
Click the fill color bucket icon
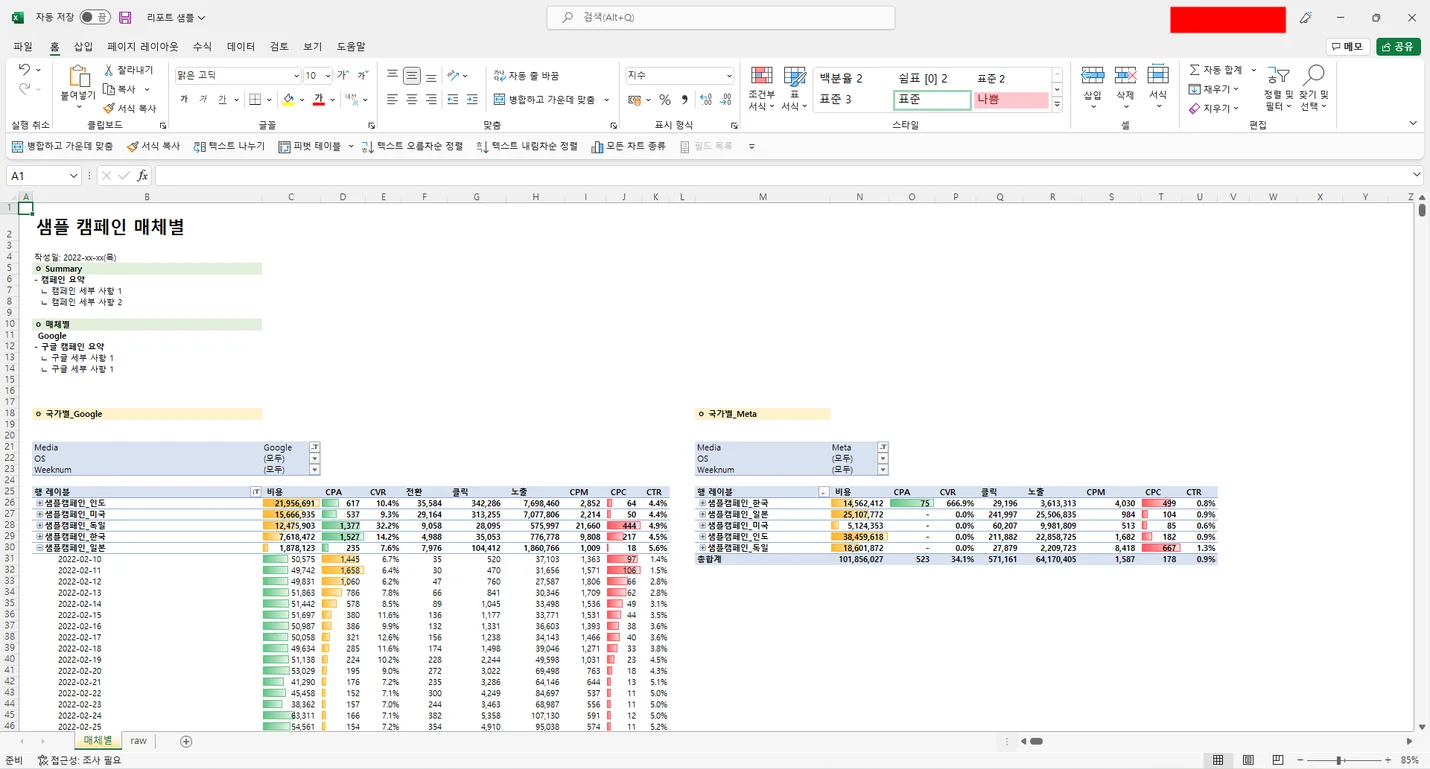(288, 99)
